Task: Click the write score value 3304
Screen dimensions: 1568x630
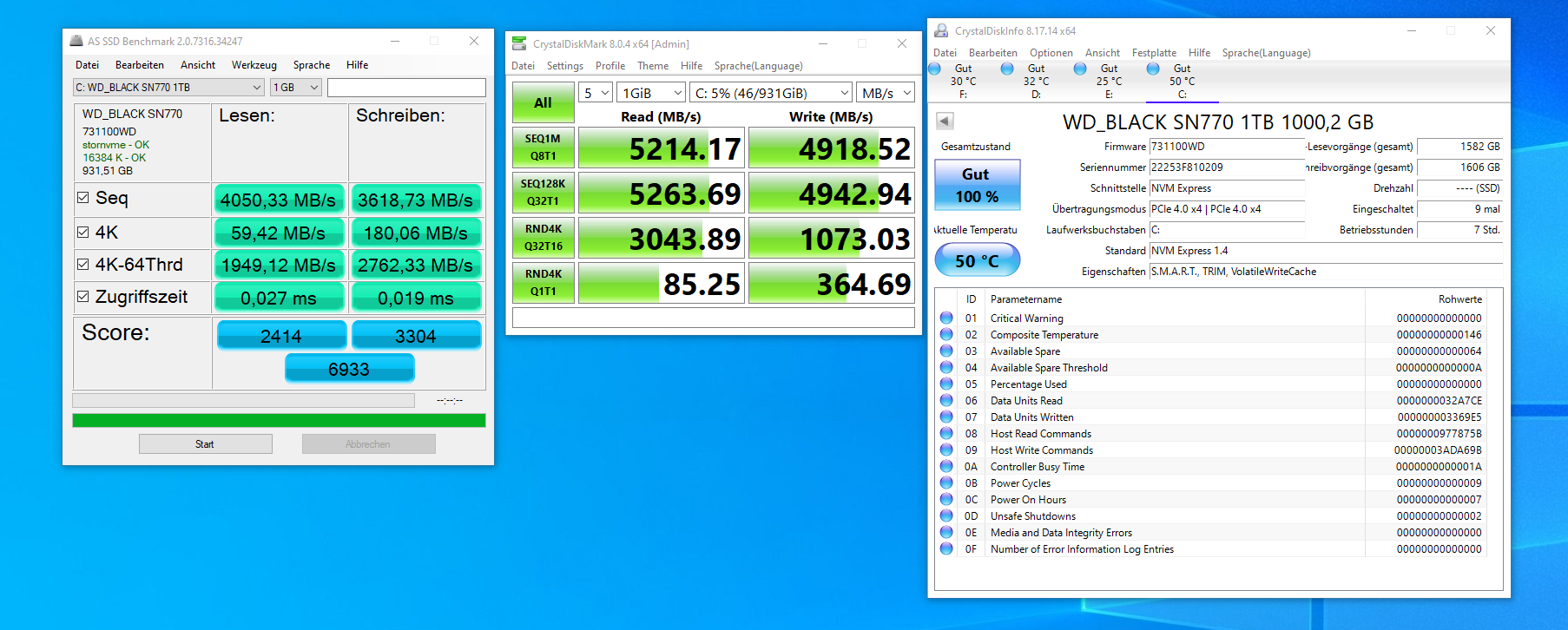Action: point(416,336)
